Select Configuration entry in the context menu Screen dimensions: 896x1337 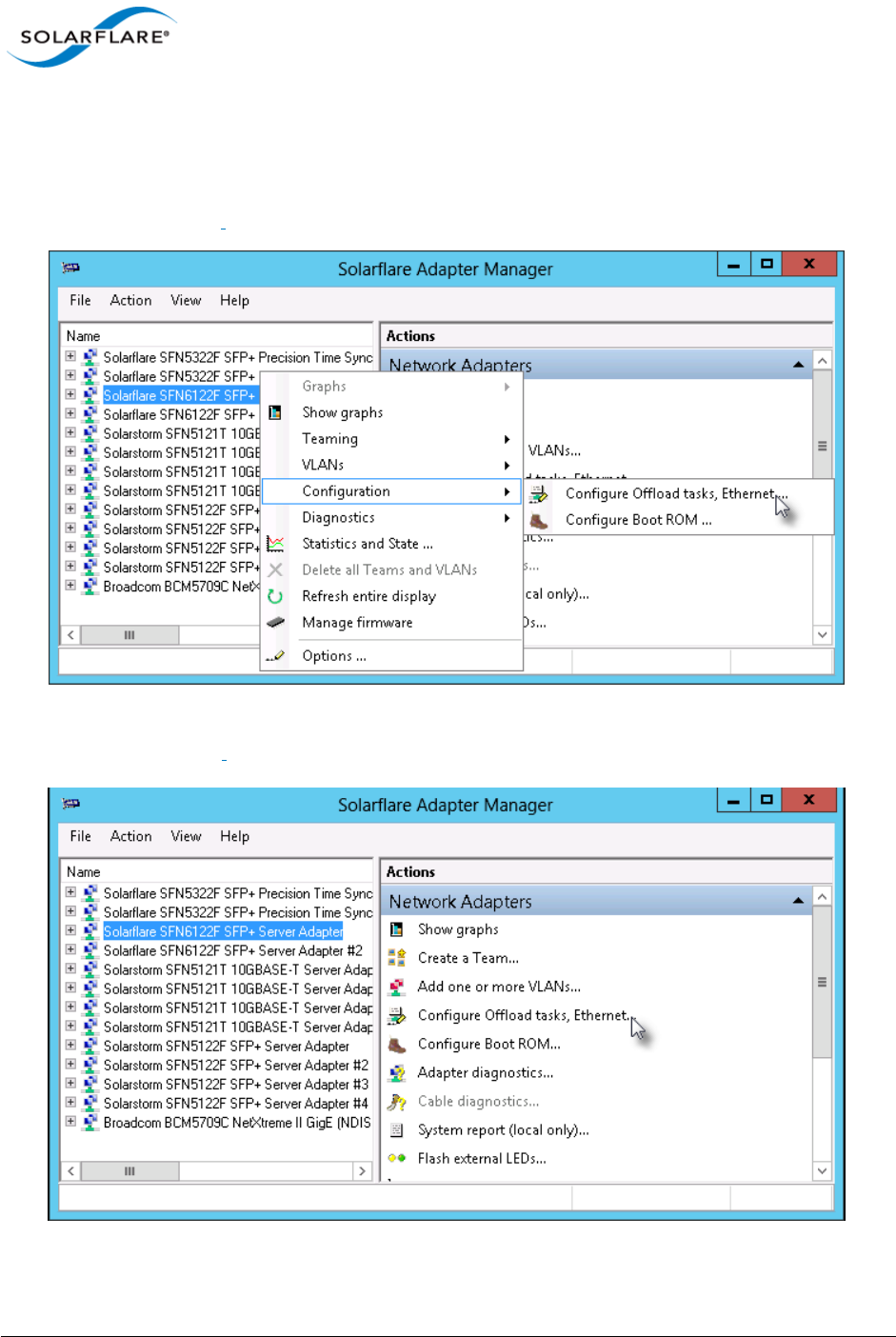click(391, 491)
